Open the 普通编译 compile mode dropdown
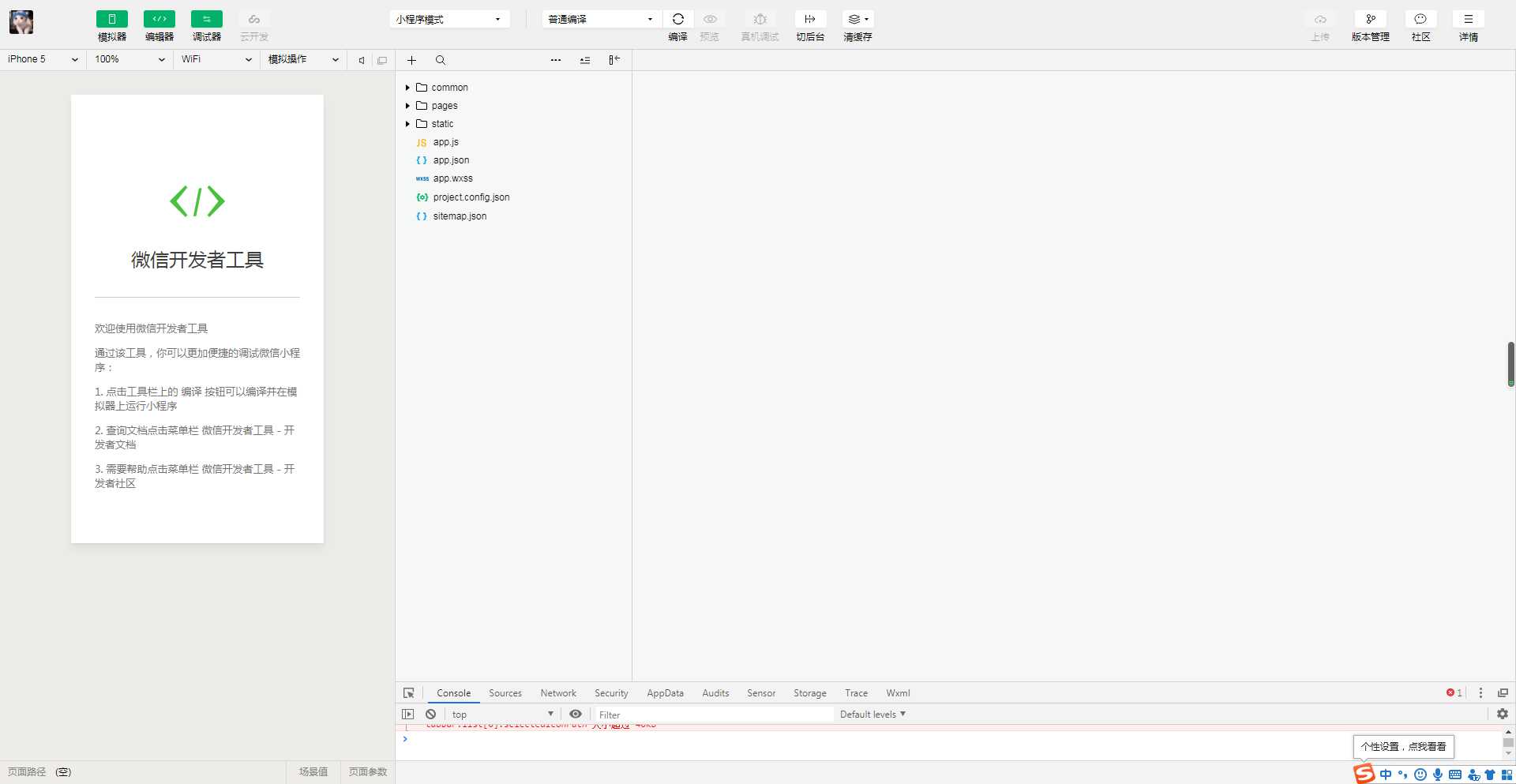This screenshot has height=784, width=1516. (602, 19)
